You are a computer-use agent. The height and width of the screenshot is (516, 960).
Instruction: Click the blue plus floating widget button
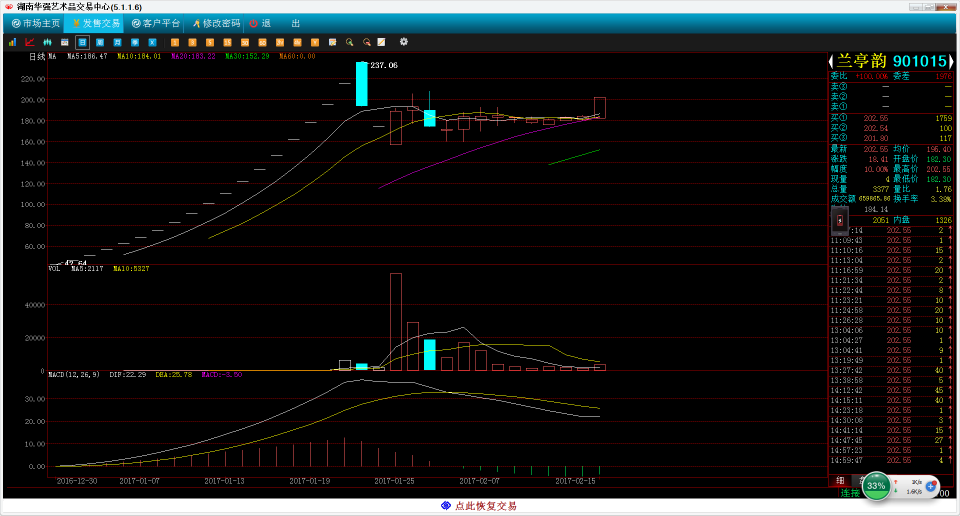pyautogui.click(x=931, y=487)
